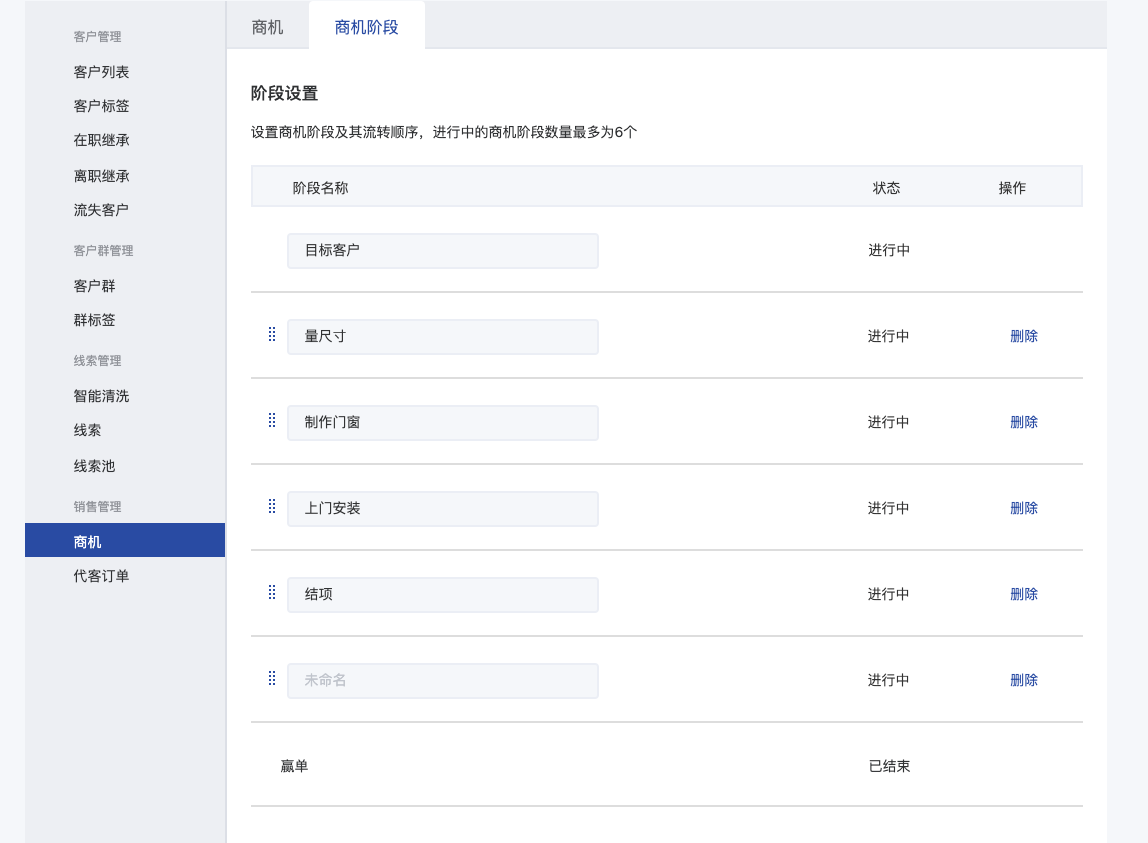Select the 商机阶段 tab
The image size is (1148, 843).
pyautogui.click(x=367, y=27)
